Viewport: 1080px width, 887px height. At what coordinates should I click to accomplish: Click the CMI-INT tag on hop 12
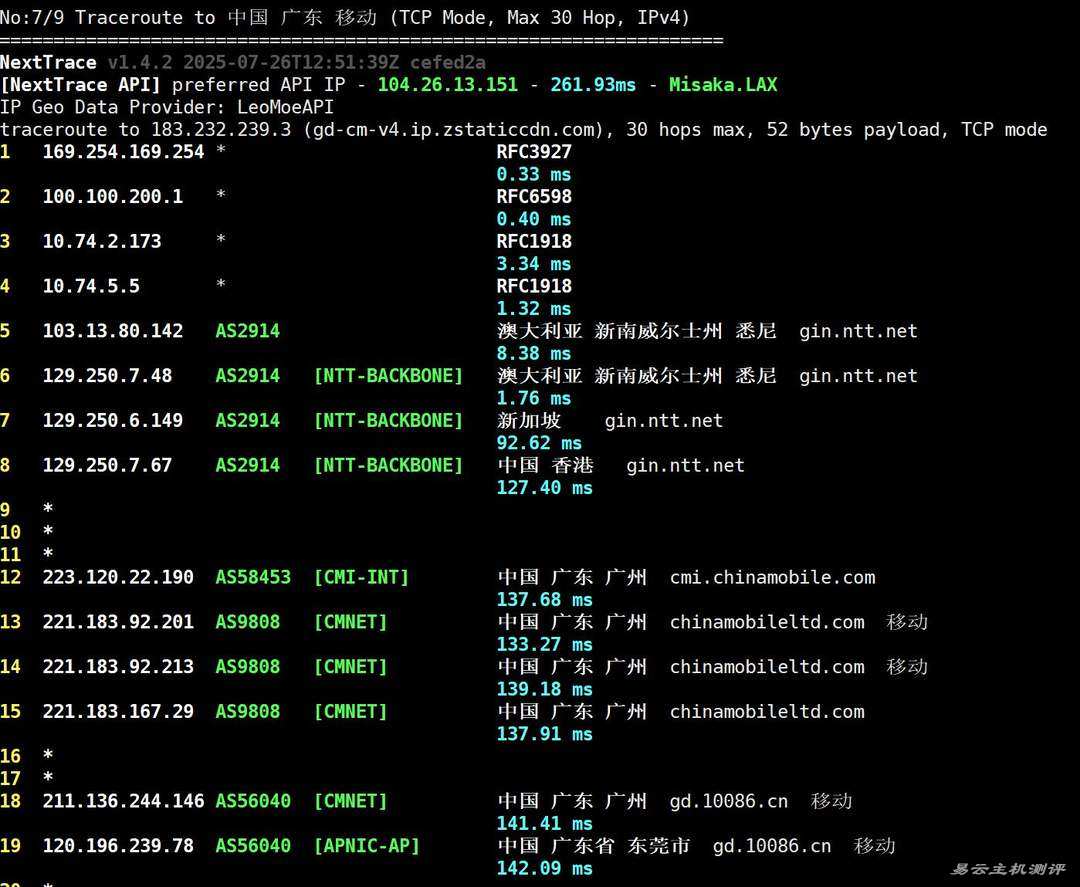coord(361,577)
